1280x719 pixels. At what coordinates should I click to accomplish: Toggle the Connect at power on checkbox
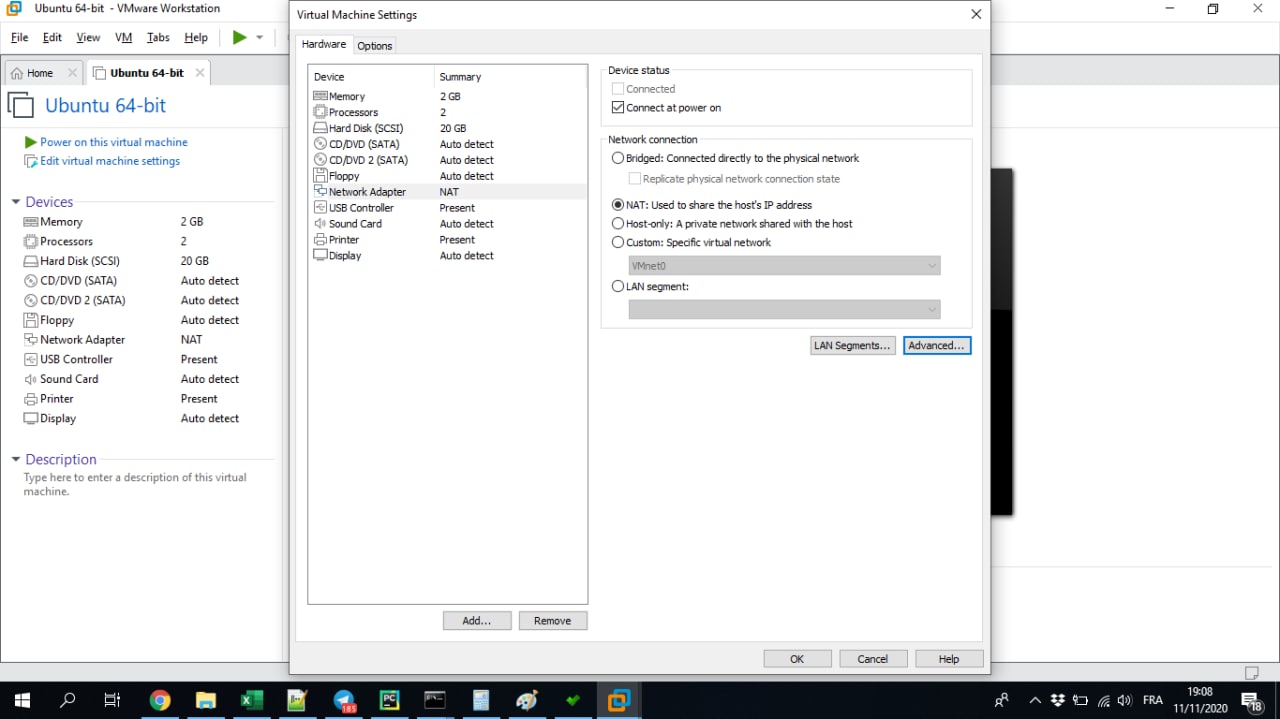pyautogui.click(x=618, y=107)
